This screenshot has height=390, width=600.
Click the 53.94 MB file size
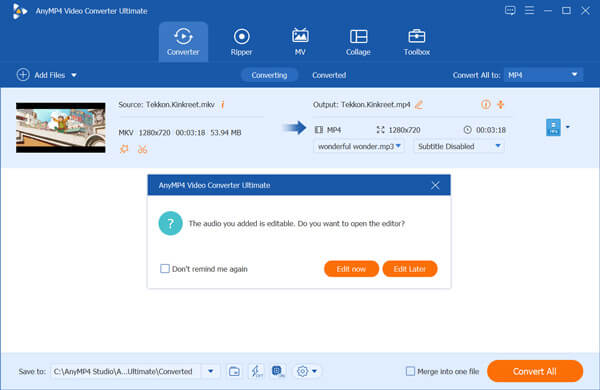[x=226, y=132]
